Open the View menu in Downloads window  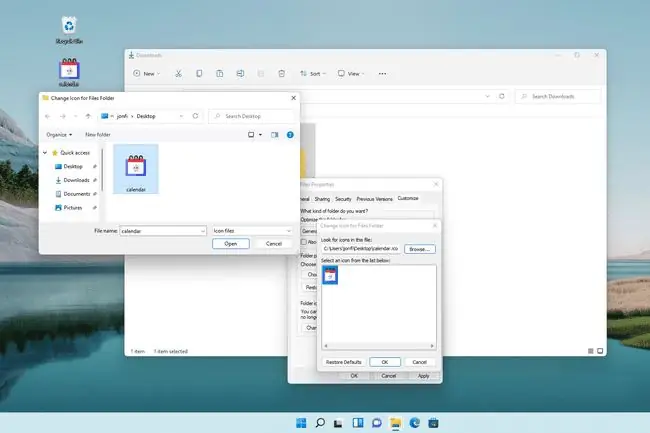coord(351,74)
